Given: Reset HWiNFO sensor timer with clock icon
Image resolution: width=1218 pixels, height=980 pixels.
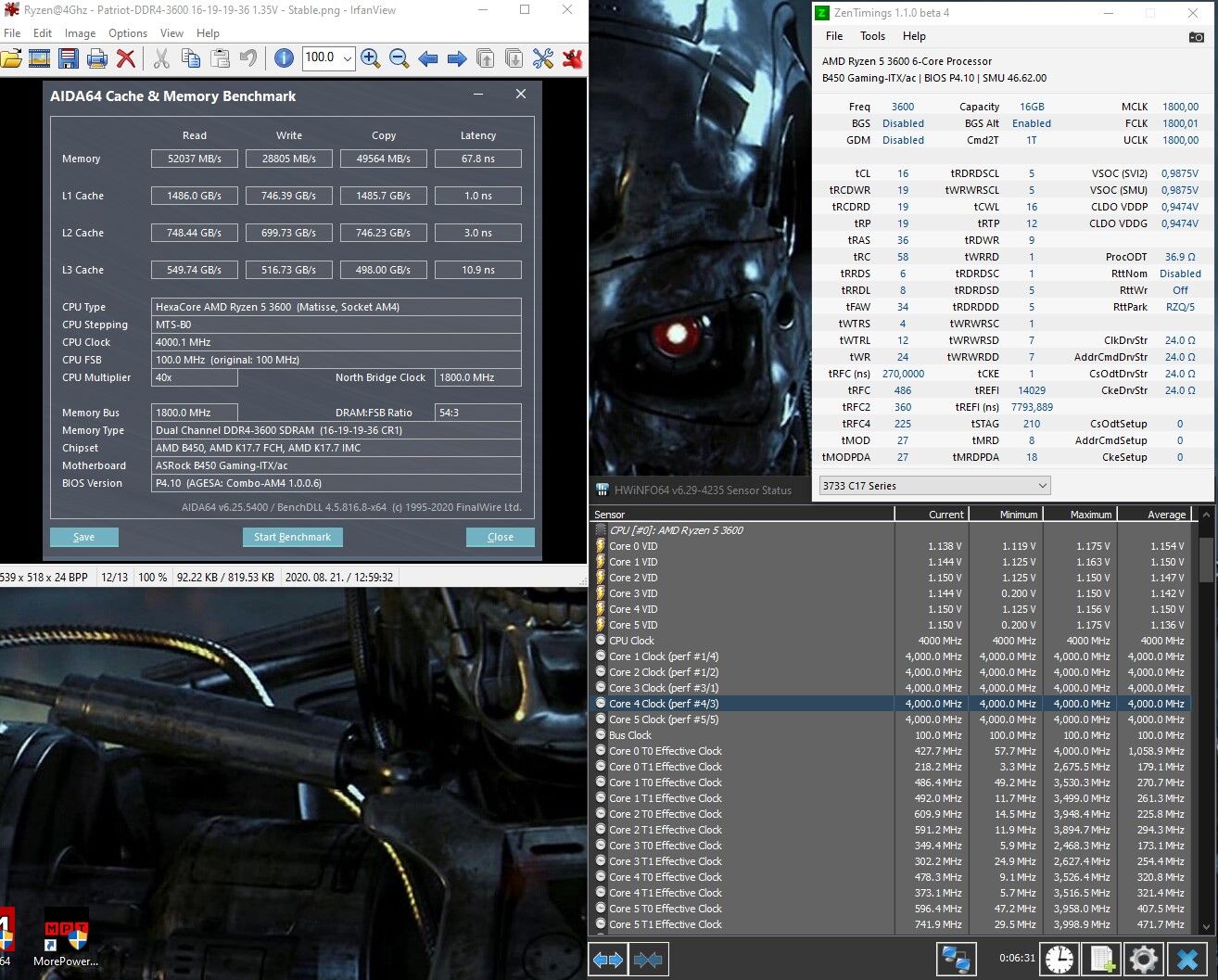Looking at the screenshot, I should (x=1059, y=959).
